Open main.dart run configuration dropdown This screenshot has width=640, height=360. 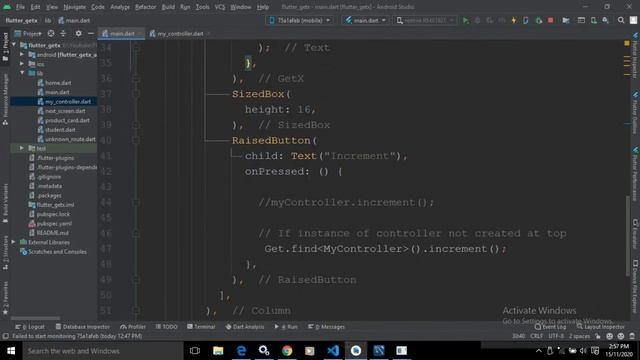click(365, 20)
